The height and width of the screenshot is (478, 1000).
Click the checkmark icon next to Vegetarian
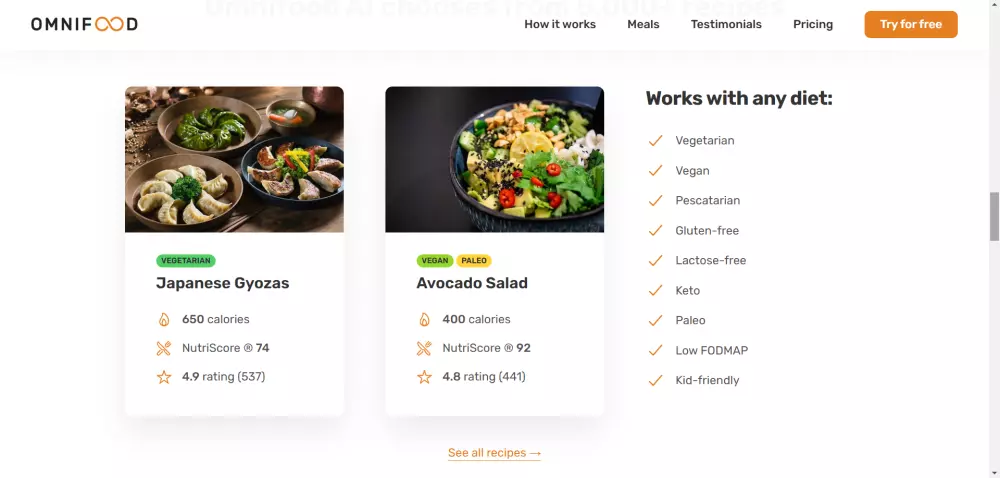pos(656,141)
